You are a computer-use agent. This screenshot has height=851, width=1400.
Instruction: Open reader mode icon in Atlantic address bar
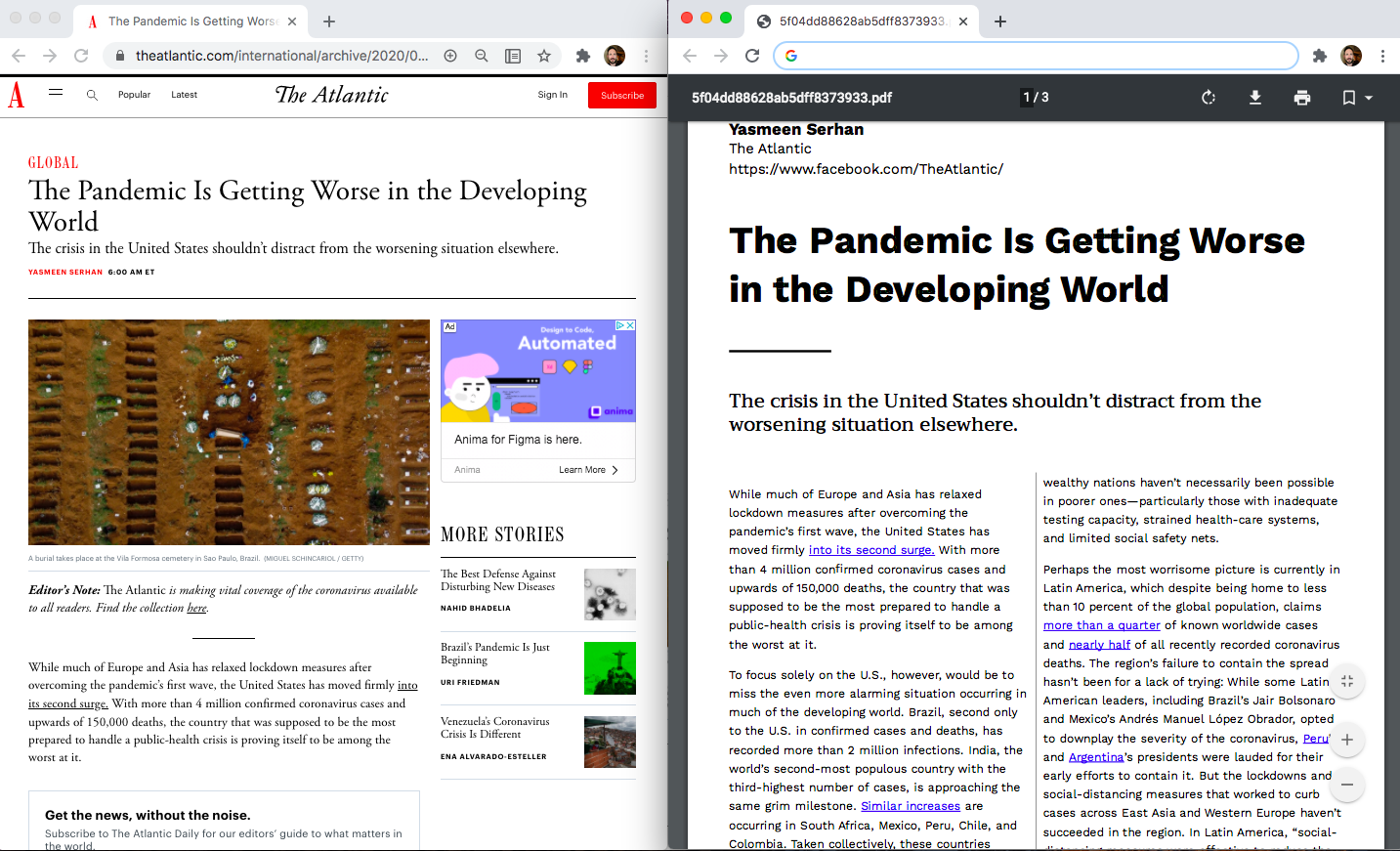pos(513,56)
